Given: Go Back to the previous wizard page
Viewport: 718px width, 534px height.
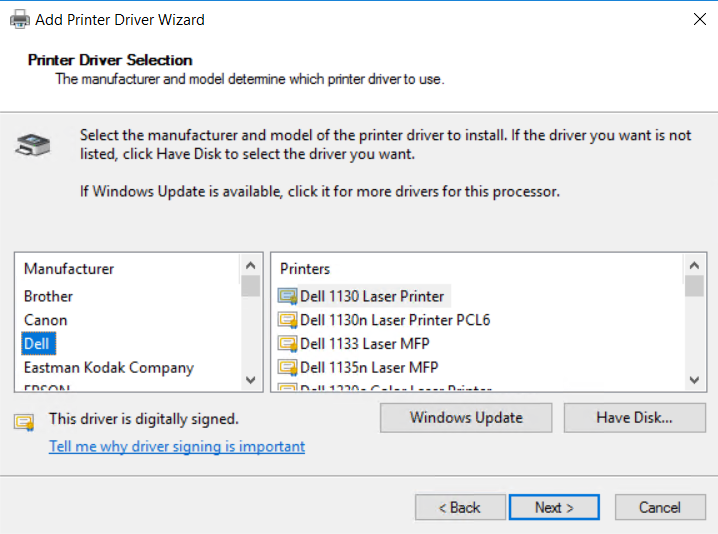Looking at the screenshot, I should (x=460, y=508).
